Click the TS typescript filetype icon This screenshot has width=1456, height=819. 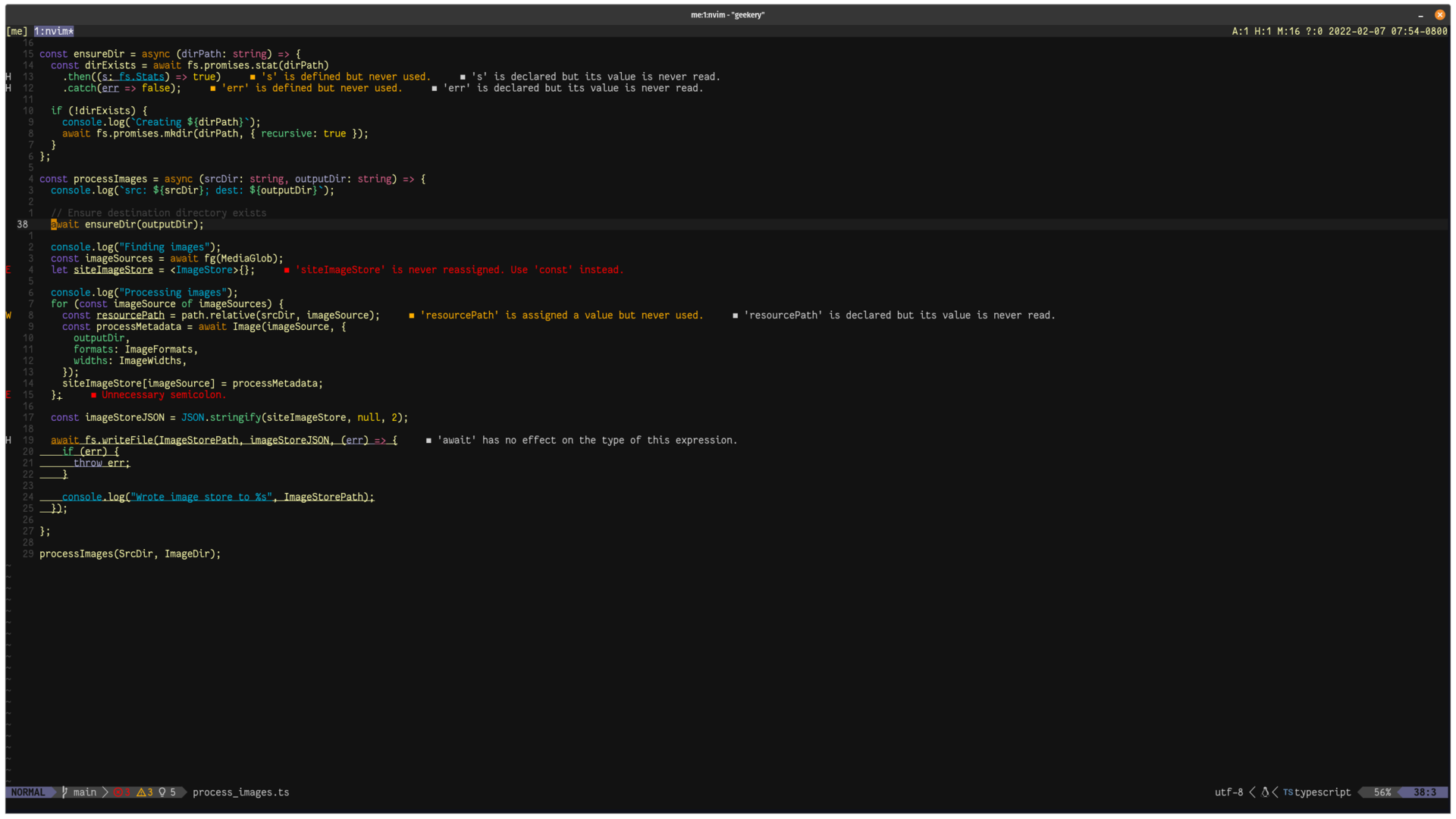coord(1288,792)
